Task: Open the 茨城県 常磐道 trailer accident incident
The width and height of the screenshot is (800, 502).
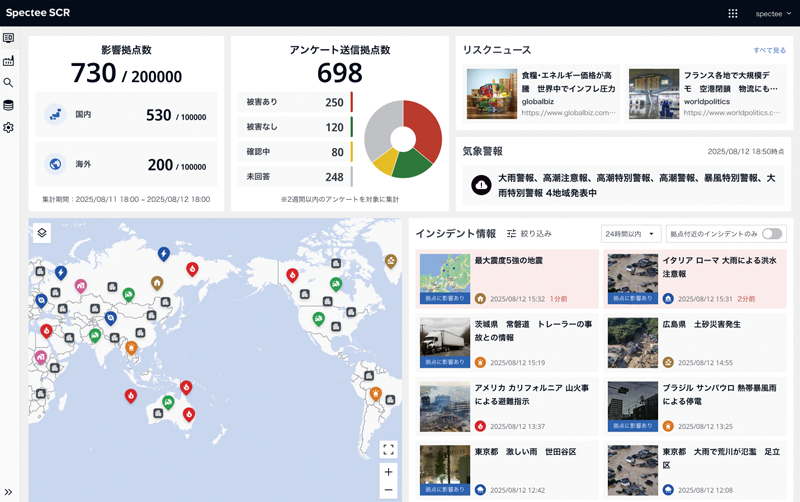Action: 507,342
